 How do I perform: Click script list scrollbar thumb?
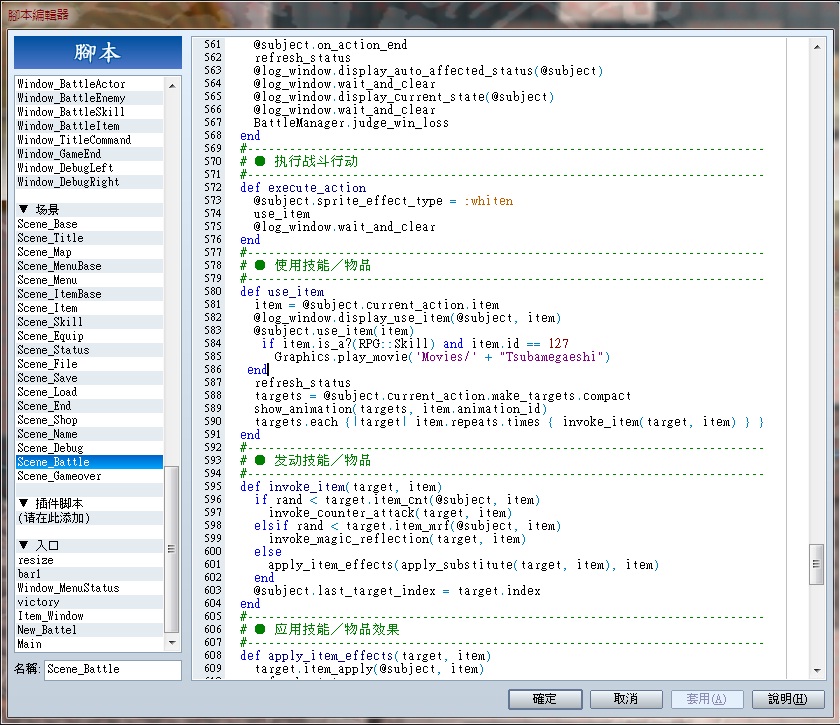(171, 549)
